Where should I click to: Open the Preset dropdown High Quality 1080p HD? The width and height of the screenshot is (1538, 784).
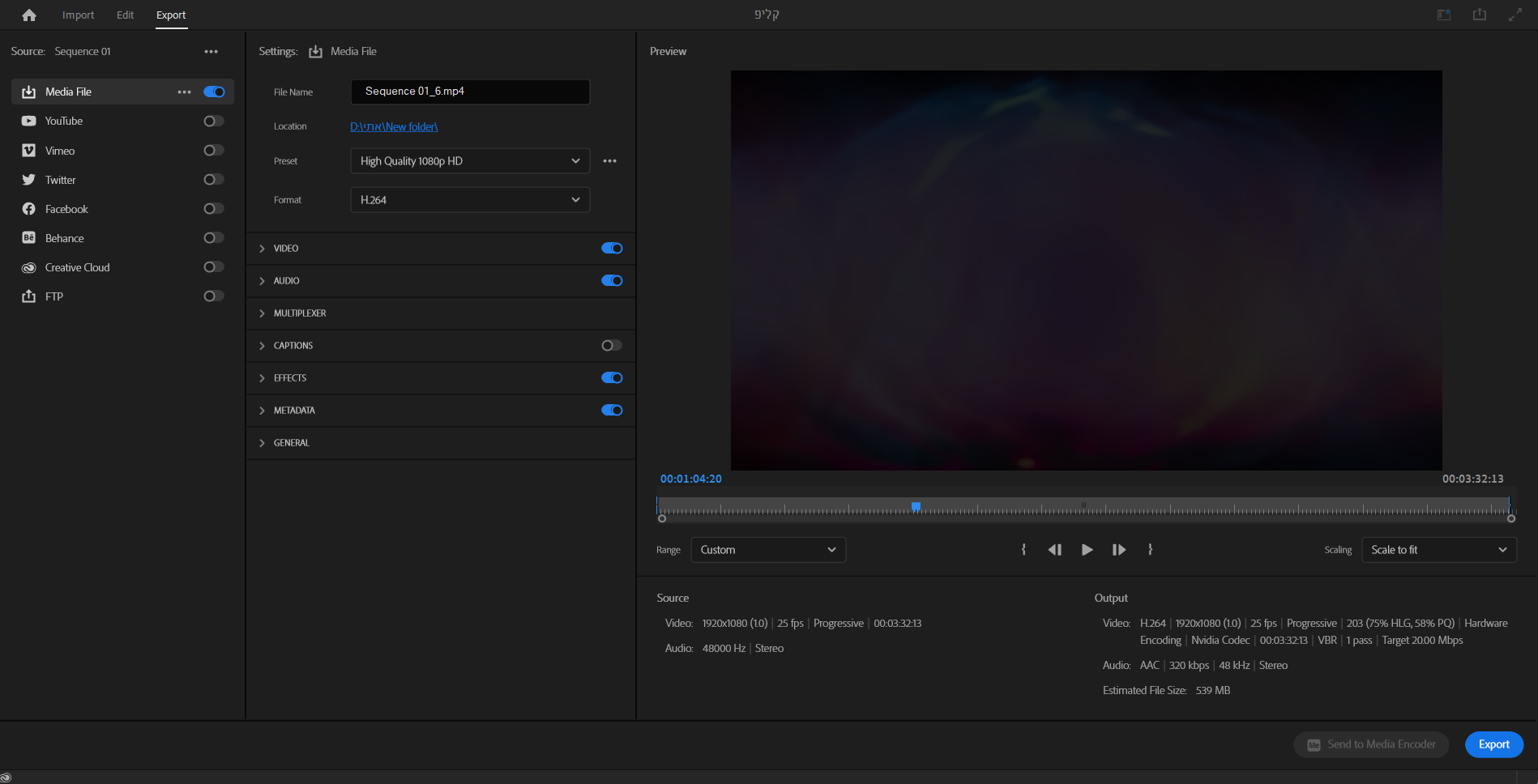[x=470, y=160]
